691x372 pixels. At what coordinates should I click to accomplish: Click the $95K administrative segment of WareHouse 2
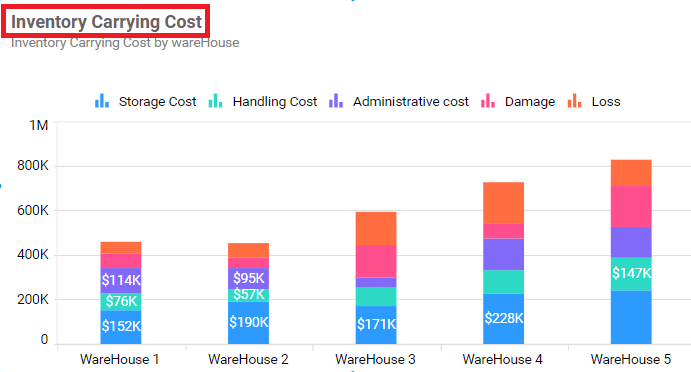[x=249, y=279]
